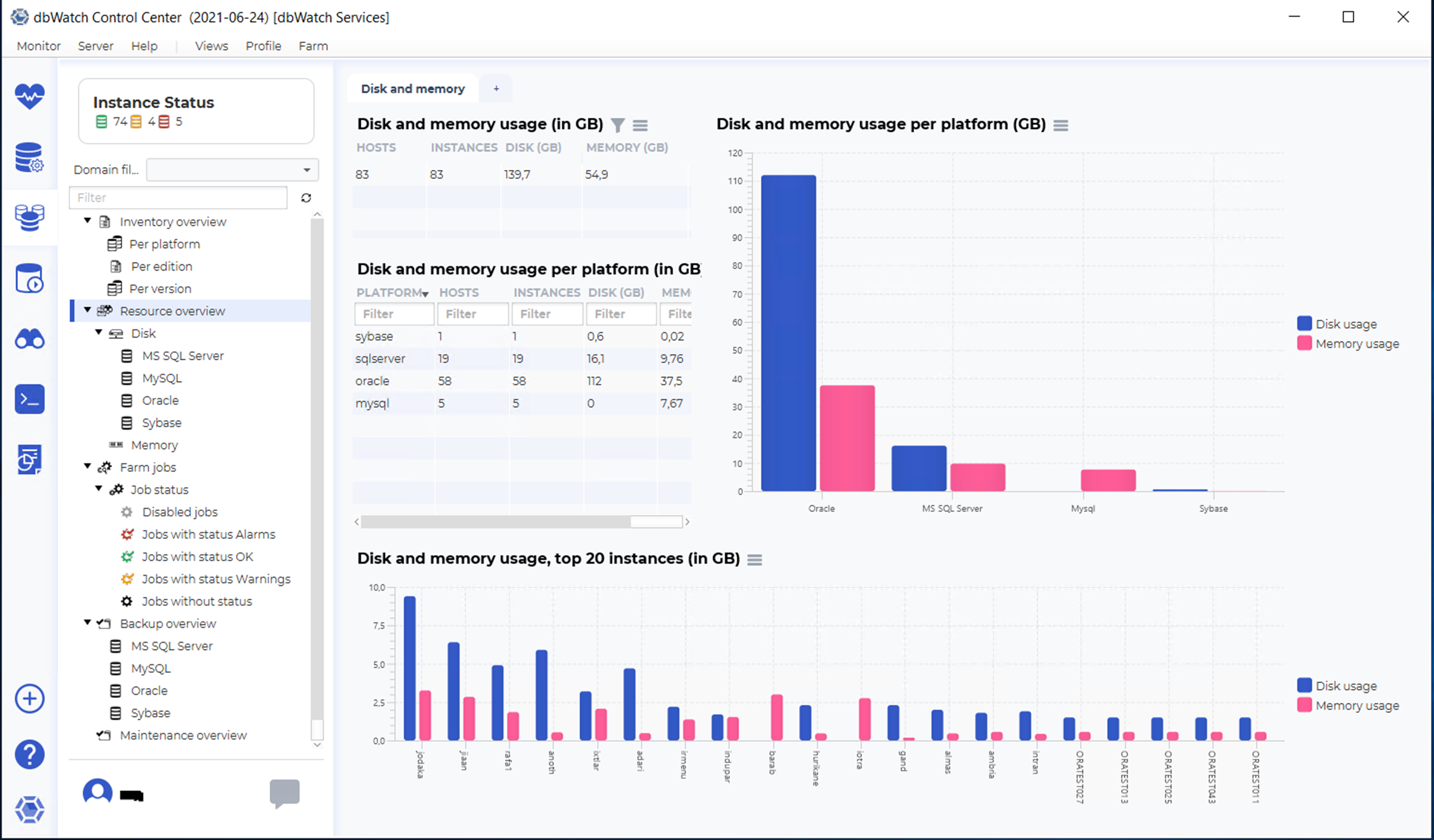
Task: Select Jobs with status Alarms
Action: [x=208, y=534]
